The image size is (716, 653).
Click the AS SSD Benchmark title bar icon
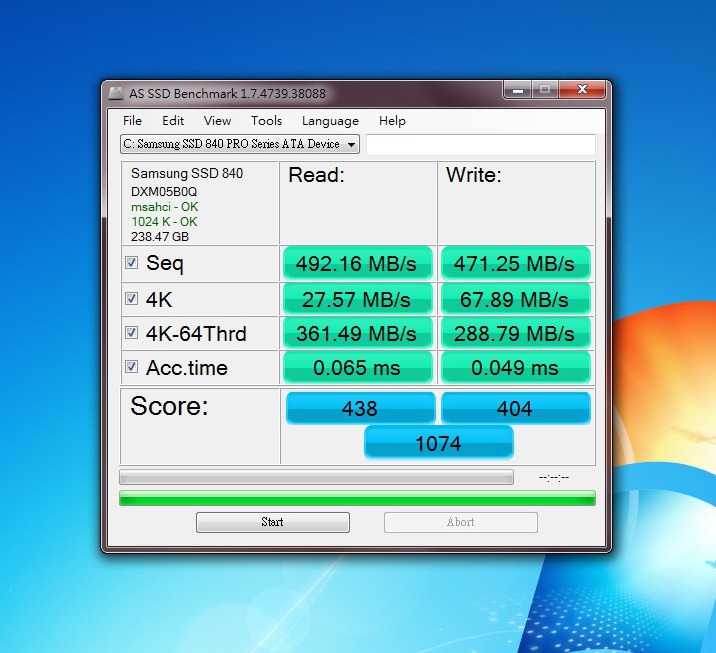click(x=116, y=93)
